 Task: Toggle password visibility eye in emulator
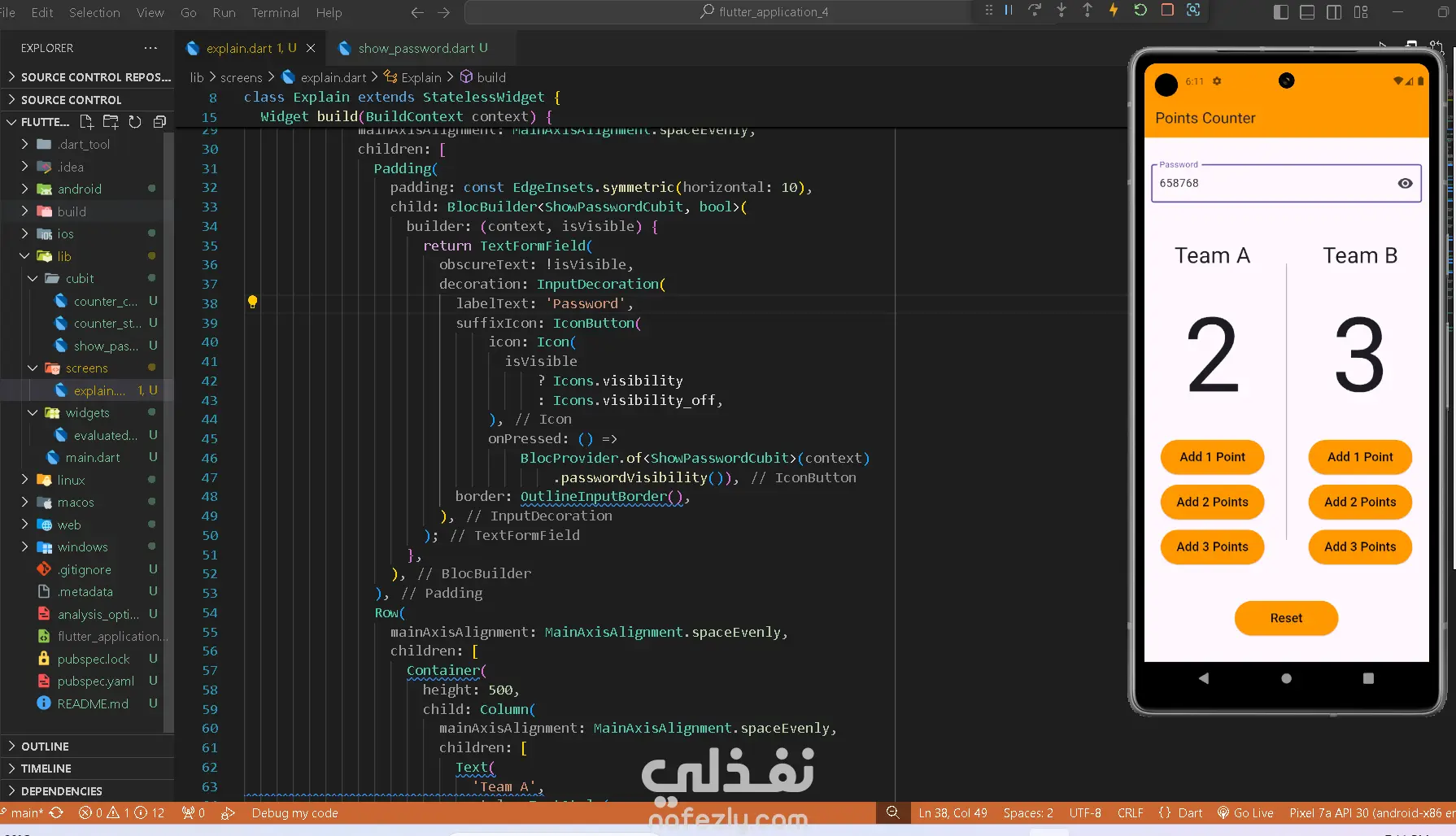1405,183
